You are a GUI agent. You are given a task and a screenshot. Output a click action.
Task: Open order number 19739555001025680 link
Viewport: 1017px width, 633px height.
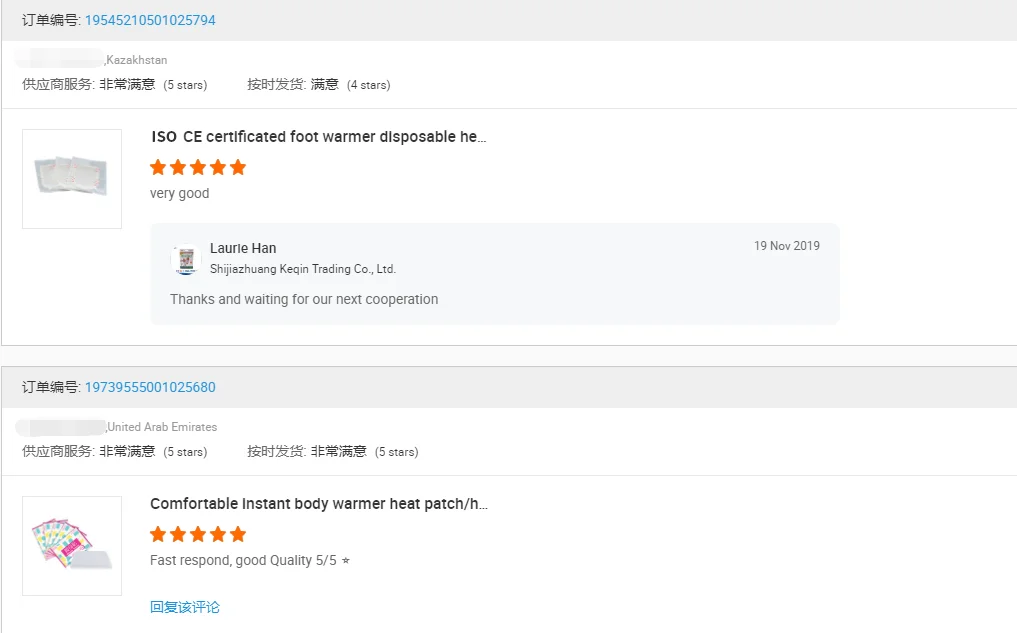pyautogui.click(x=150, y=387)
